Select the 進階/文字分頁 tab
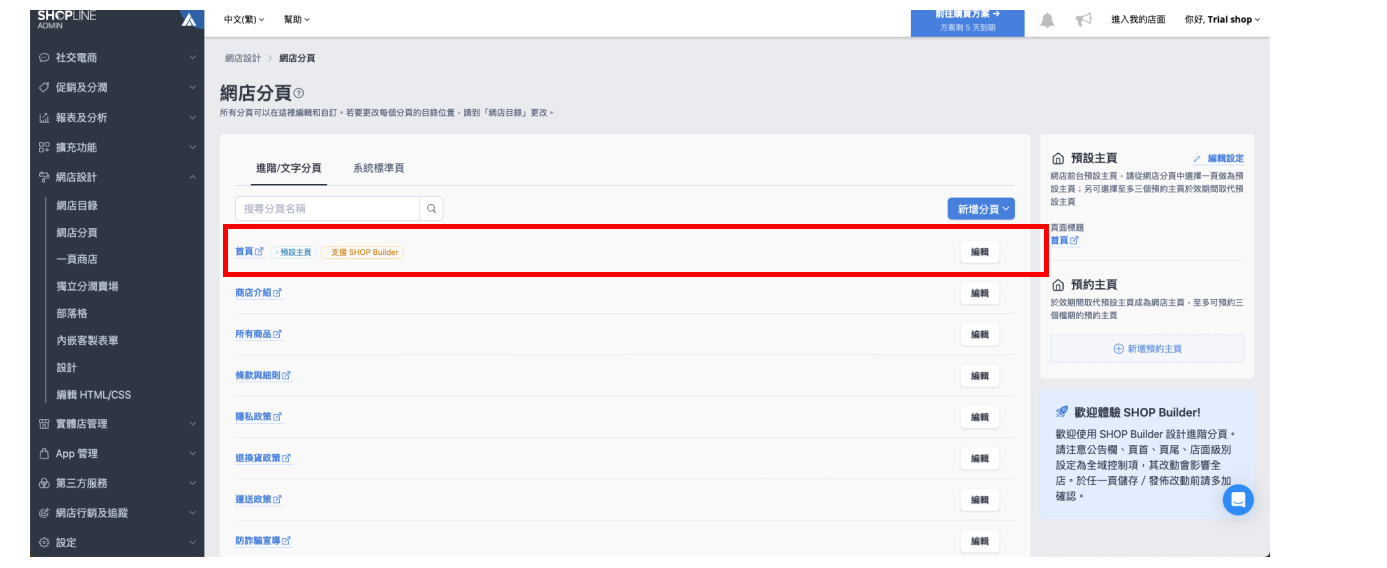 point(289,168)
